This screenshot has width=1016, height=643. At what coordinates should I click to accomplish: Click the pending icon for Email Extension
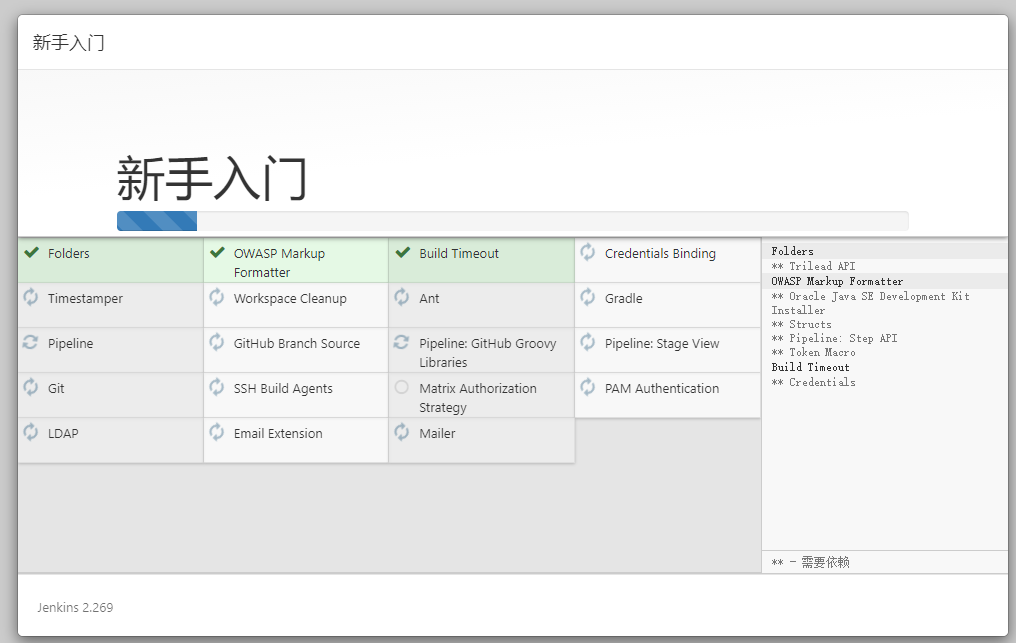tap(216, 432)
